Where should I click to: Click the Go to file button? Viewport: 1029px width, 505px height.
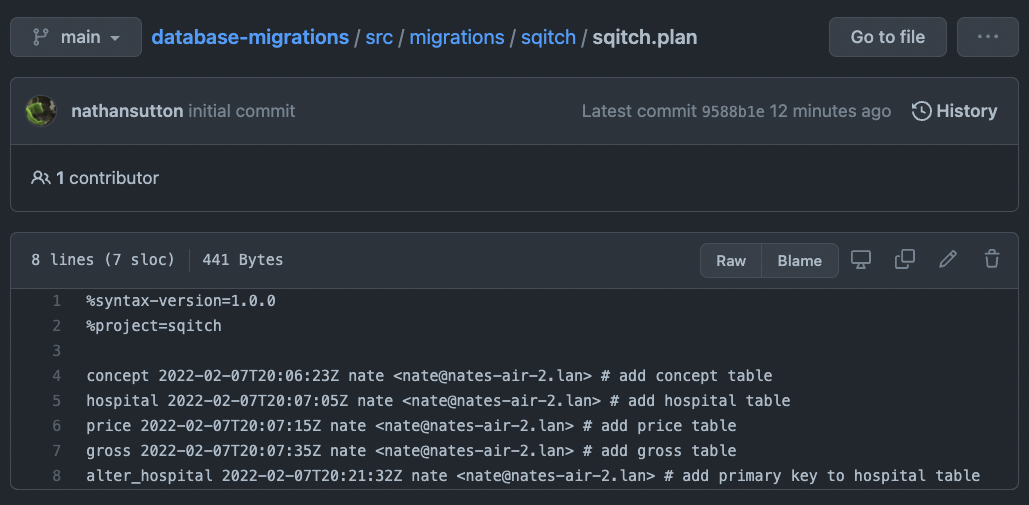point(888,37)
